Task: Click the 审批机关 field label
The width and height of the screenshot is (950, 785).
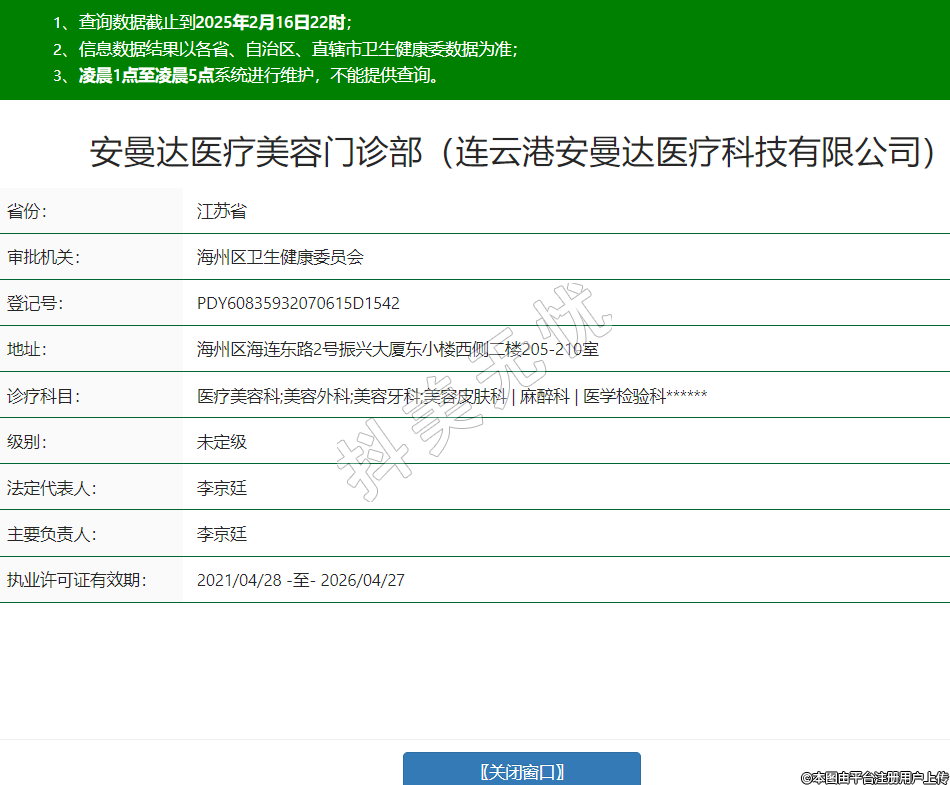Action: (x=43, y=257)
